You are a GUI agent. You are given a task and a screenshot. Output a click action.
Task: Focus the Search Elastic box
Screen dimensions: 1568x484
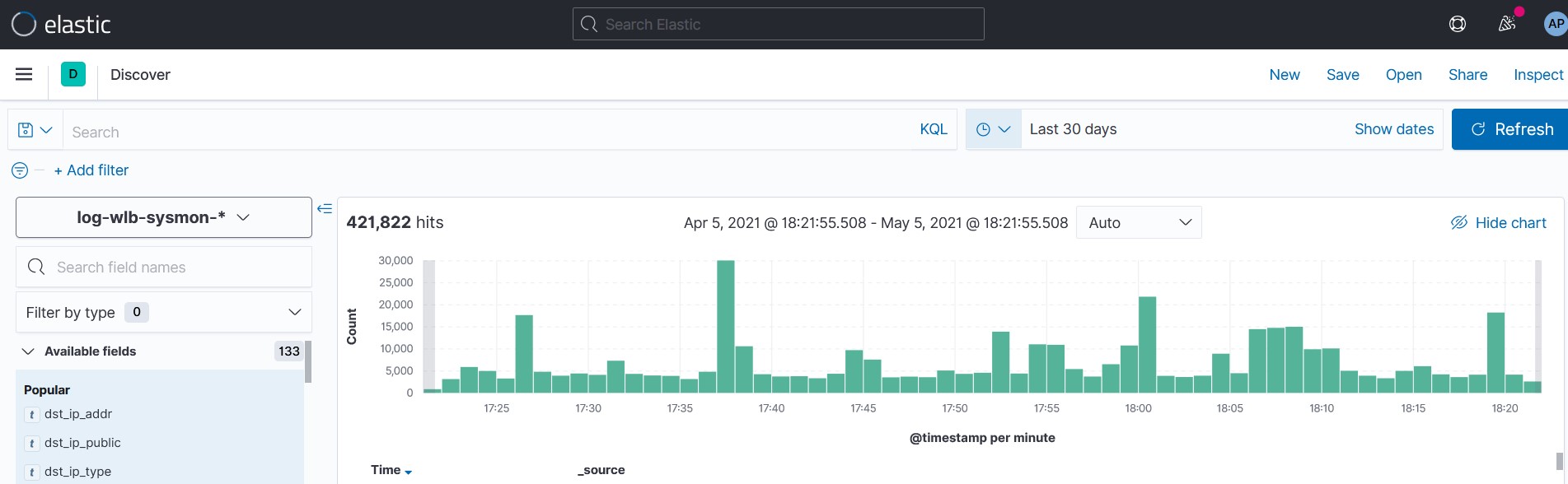779,24
